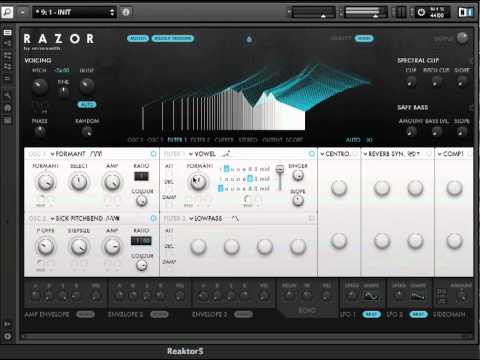480x360 pixels.
Task: Open the OSC 2 Sick Pitchbend type dropdown
Action: [x=76, y=218]
